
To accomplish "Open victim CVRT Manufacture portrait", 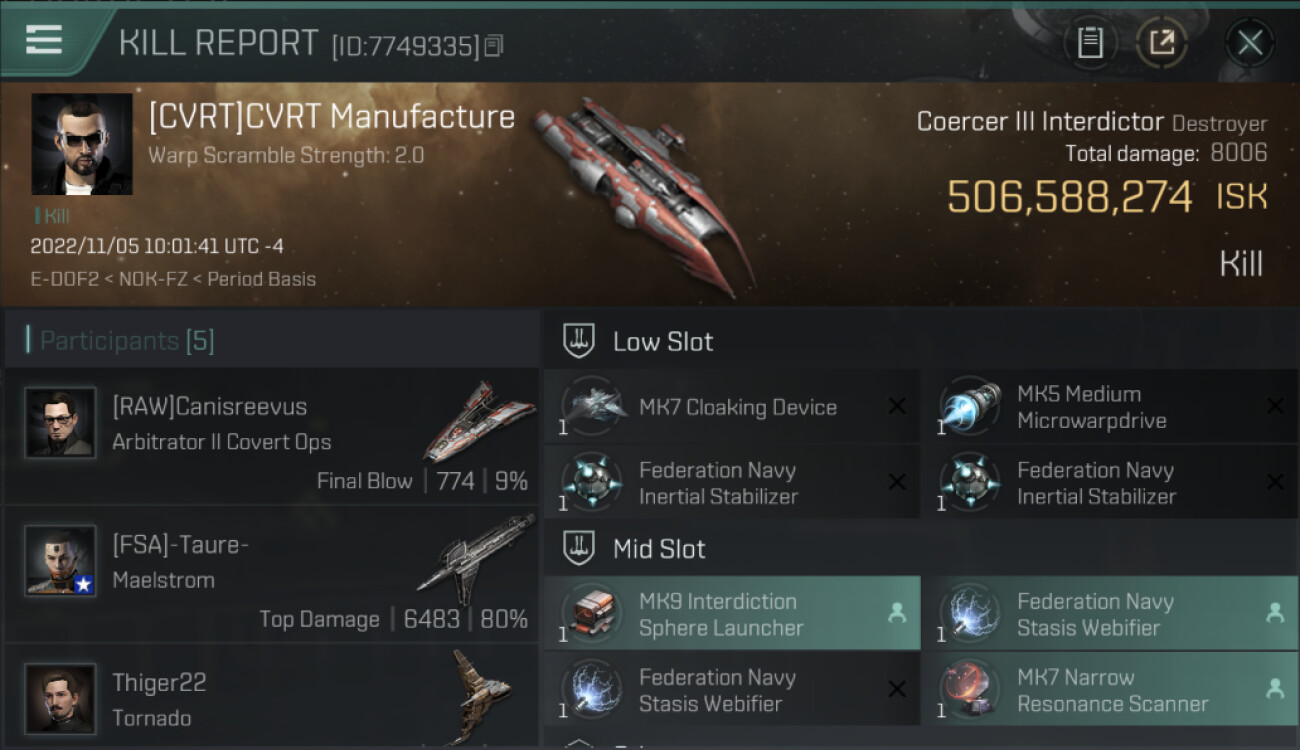I will 82,144.
